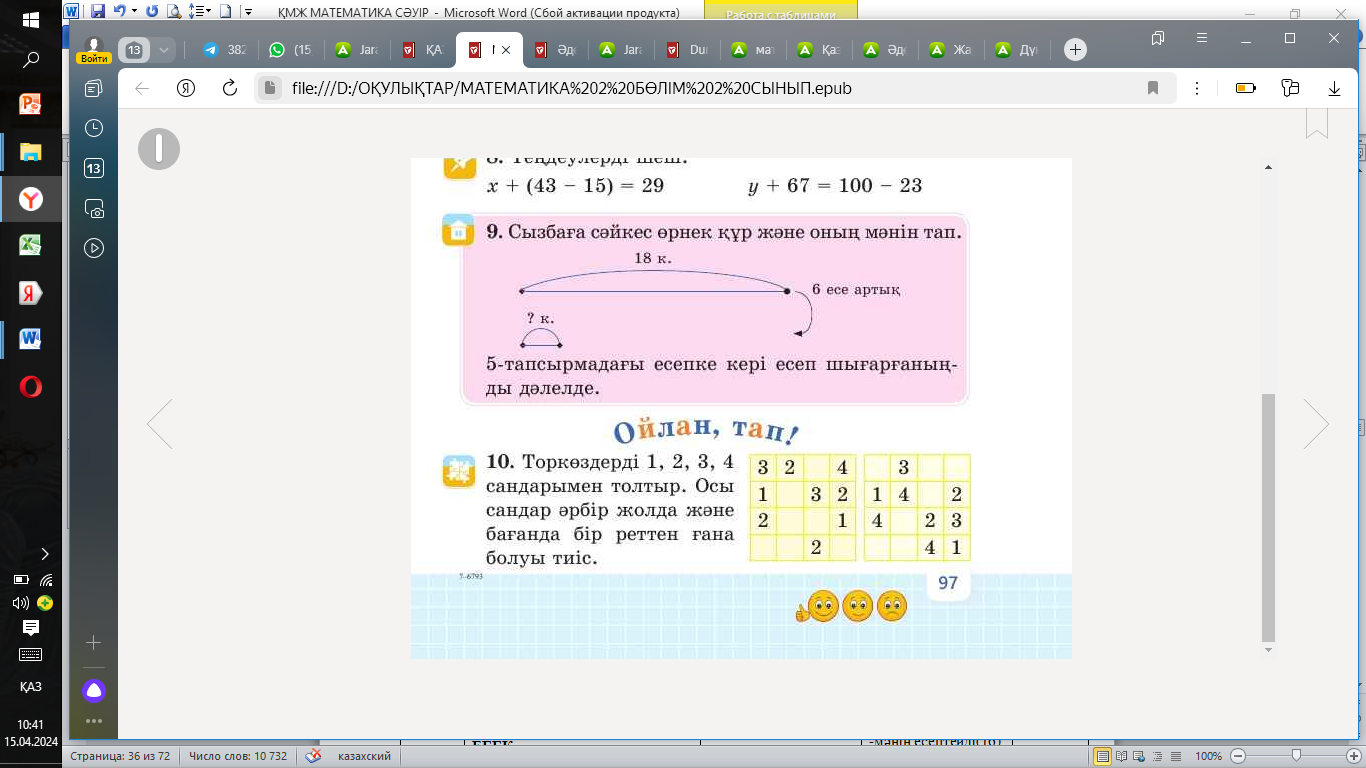Go back using the browser back arrow
Viewport: 1366px width, 768px height.
coord(142,88)
